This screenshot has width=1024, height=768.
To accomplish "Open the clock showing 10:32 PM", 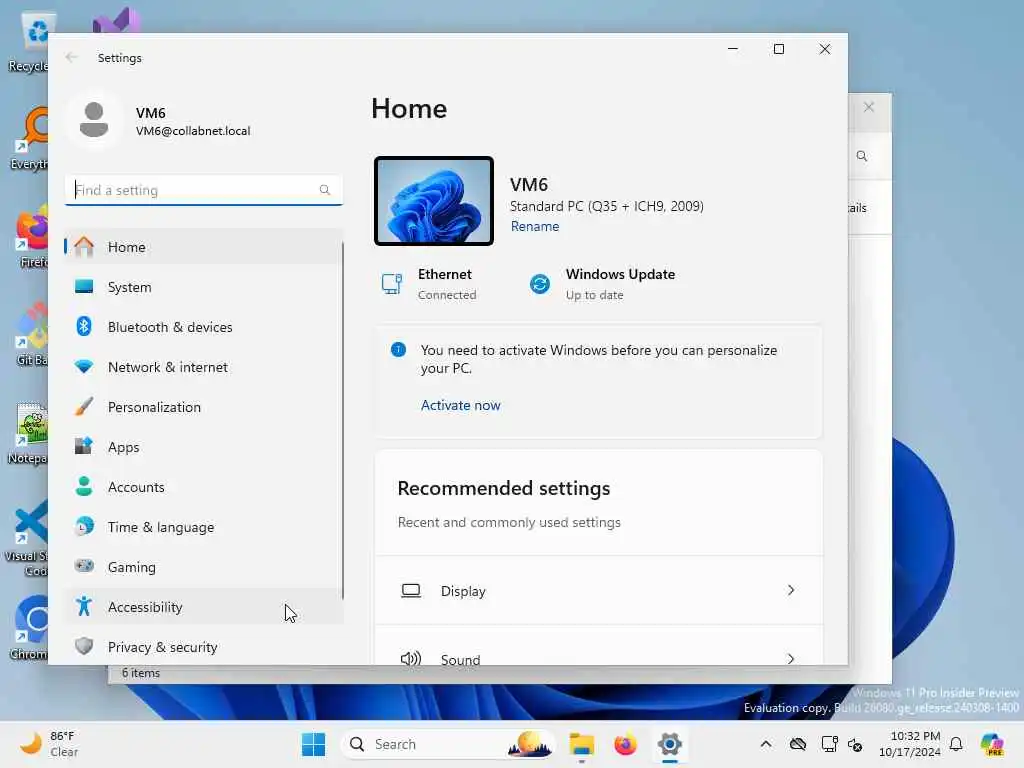I will [x=910, y=744].
